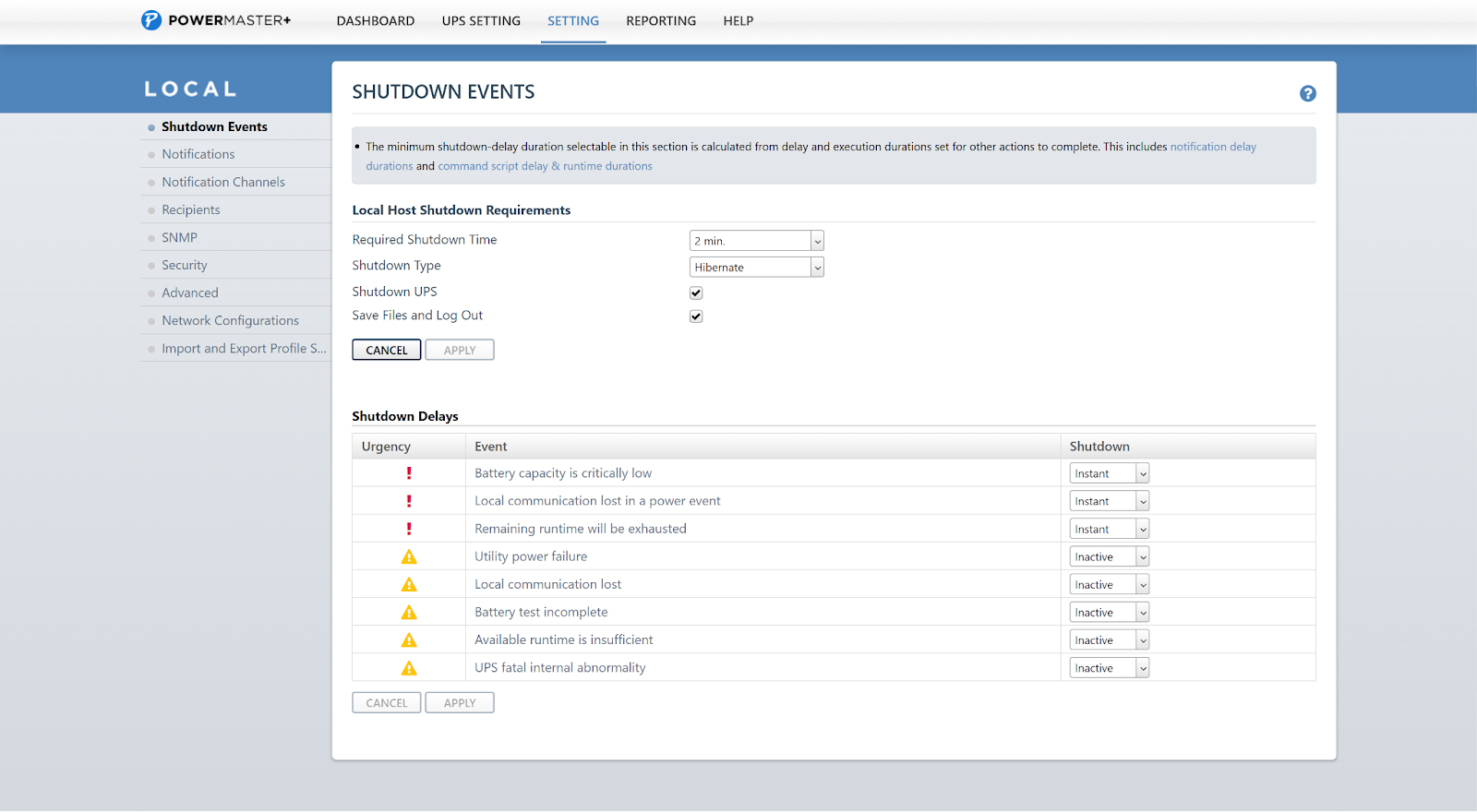Open shutdown delay dropdown for Local communication lost
The width and height of the screenshot is (1477, 812).
[x=1109, y=585]
